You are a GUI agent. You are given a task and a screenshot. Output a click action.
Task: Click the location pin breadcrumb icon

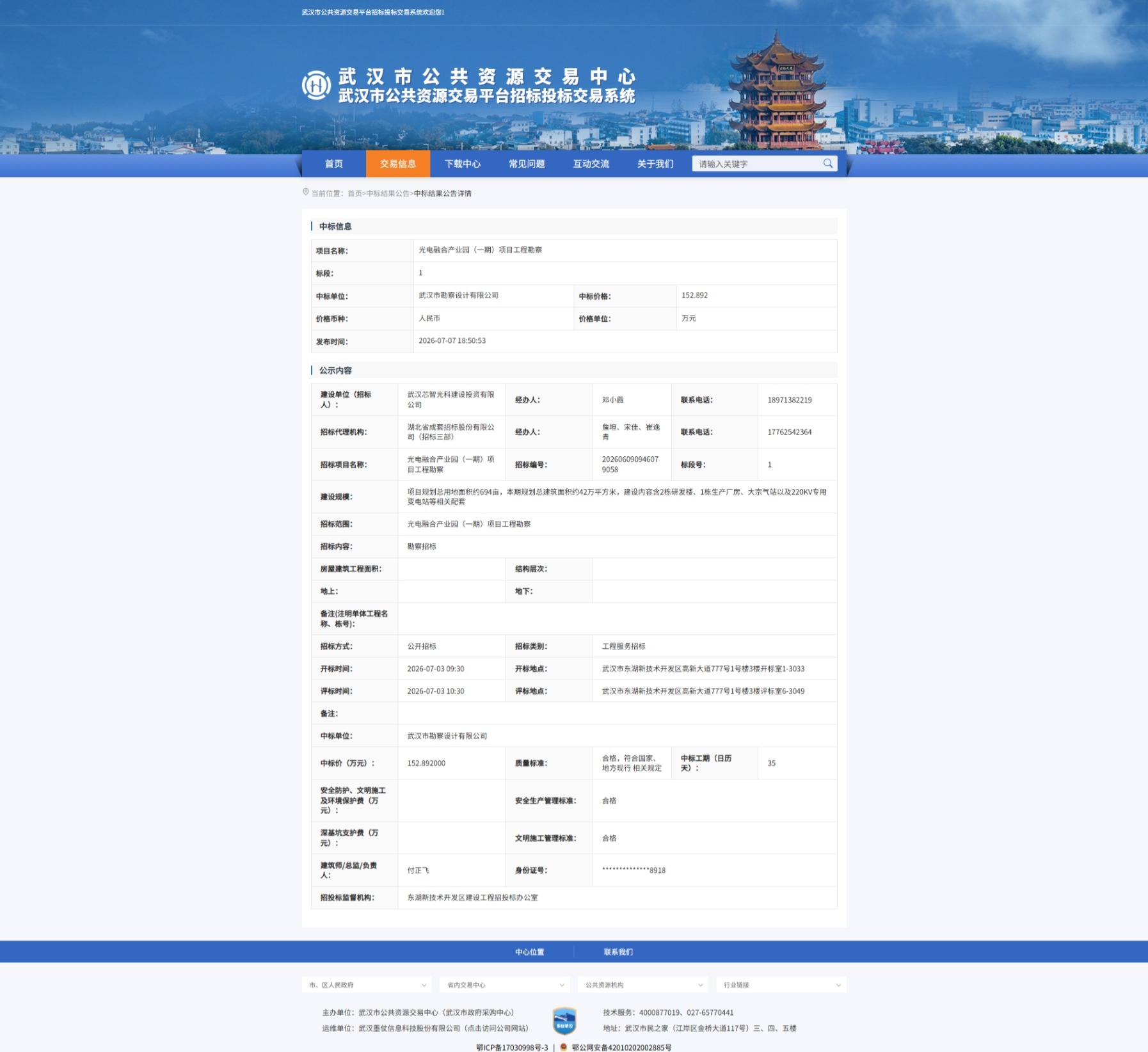coord(306,192)
